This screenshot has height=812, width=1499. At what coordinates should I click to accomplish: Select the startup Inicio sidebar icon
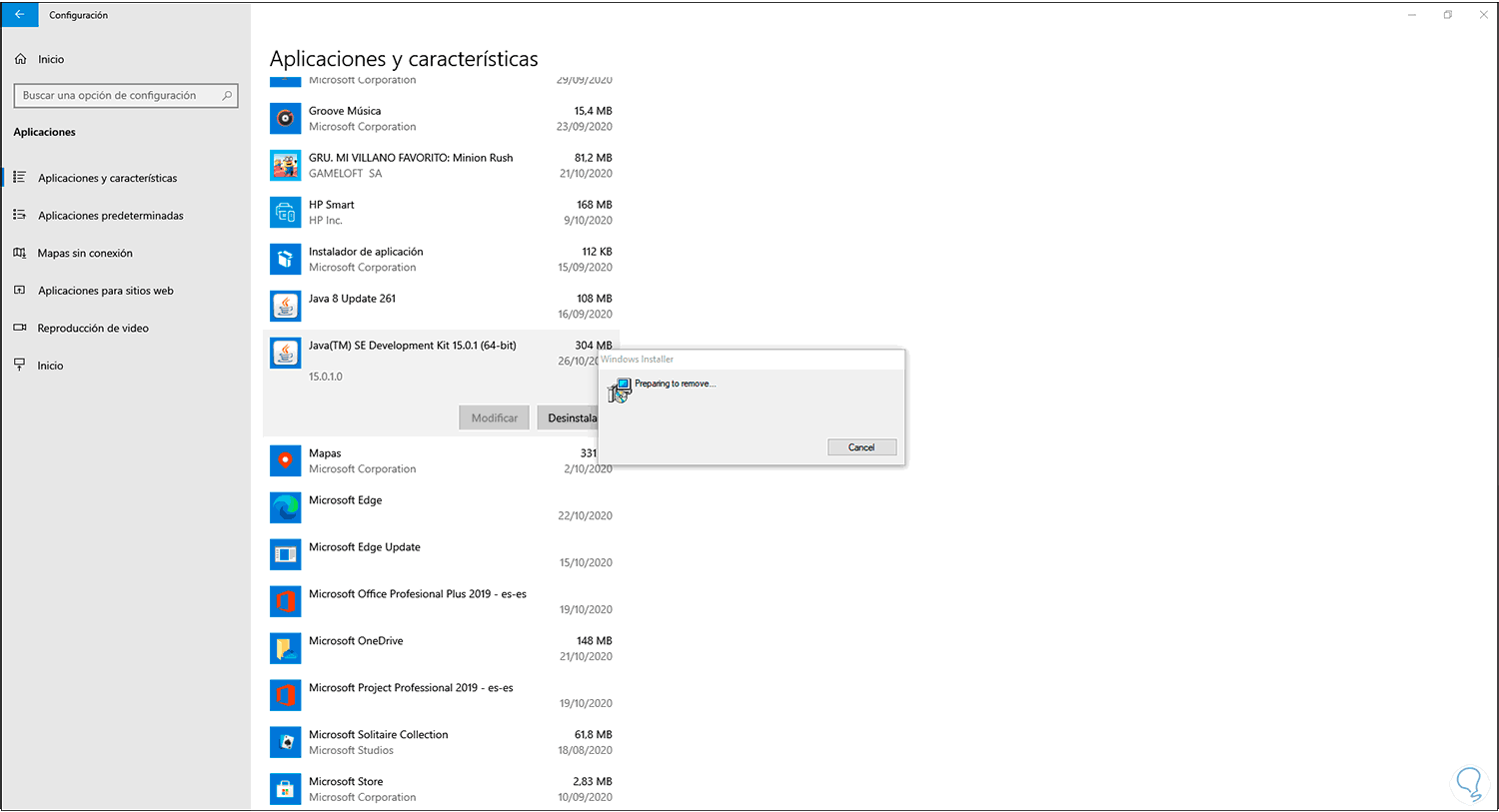coord(19,366)
